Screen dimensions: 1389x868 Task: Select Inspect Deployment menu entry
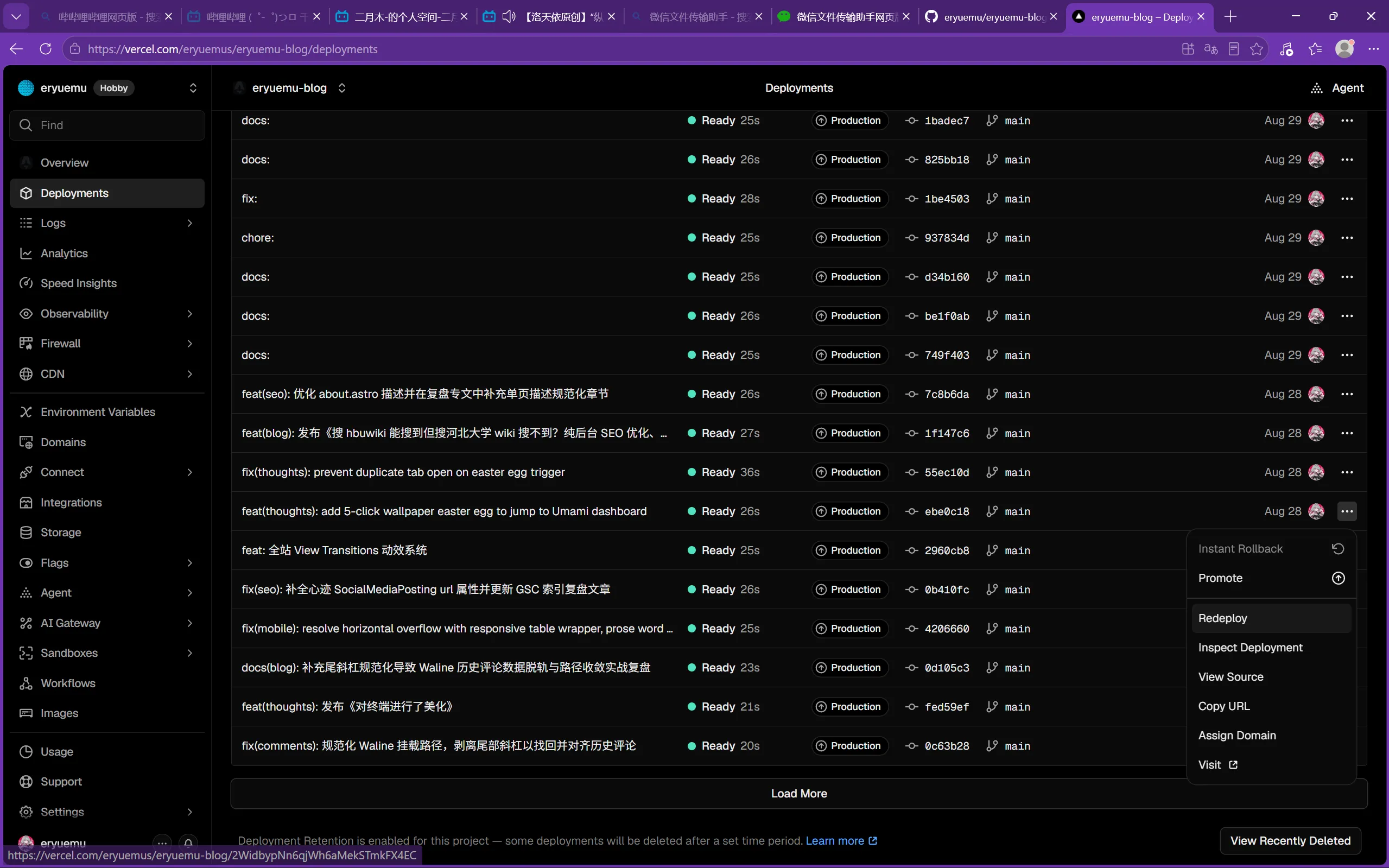[1271, 648]
